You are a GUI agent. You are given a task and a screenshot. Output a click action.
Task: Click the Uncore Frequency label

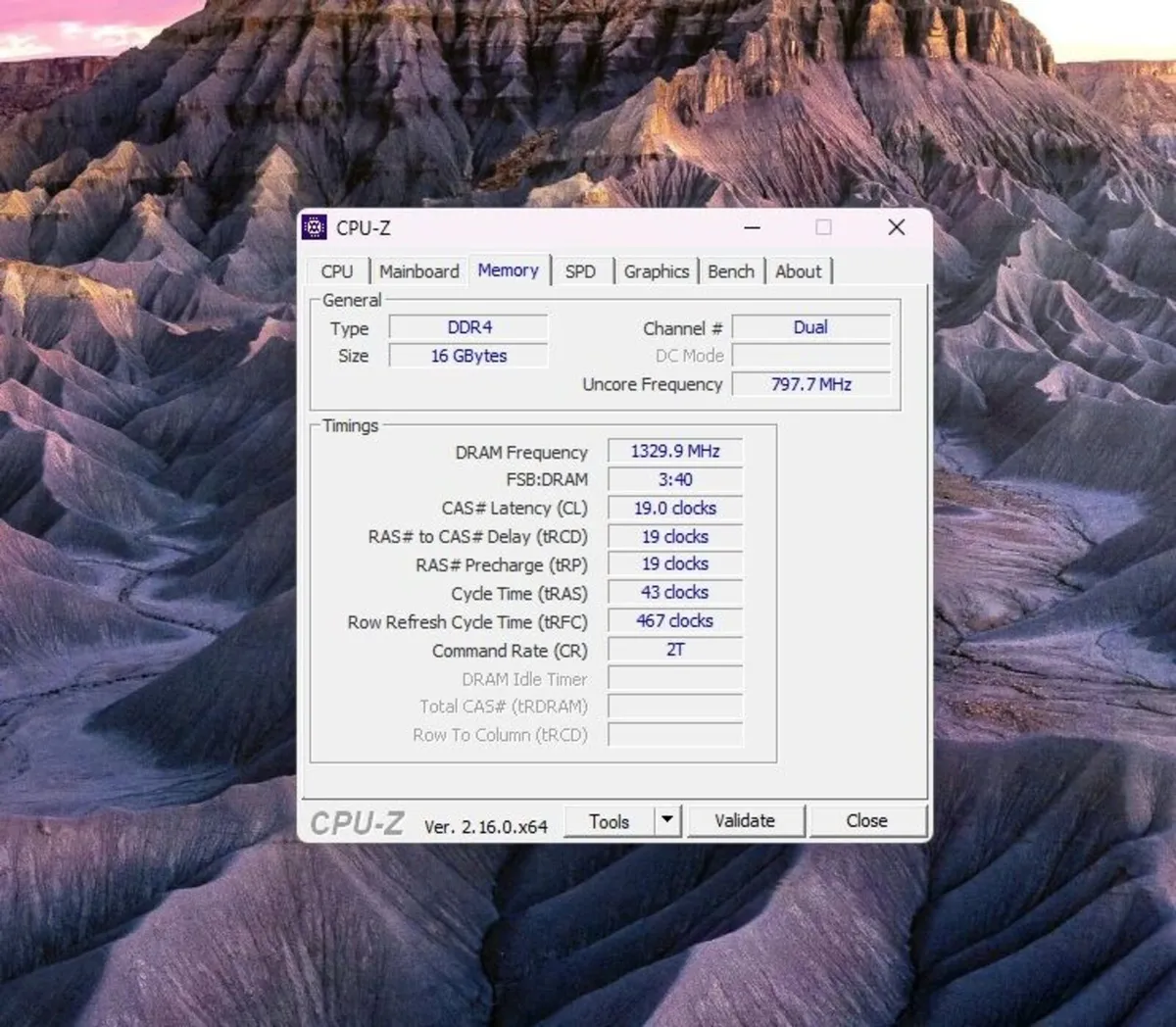[x=653, y=385]
